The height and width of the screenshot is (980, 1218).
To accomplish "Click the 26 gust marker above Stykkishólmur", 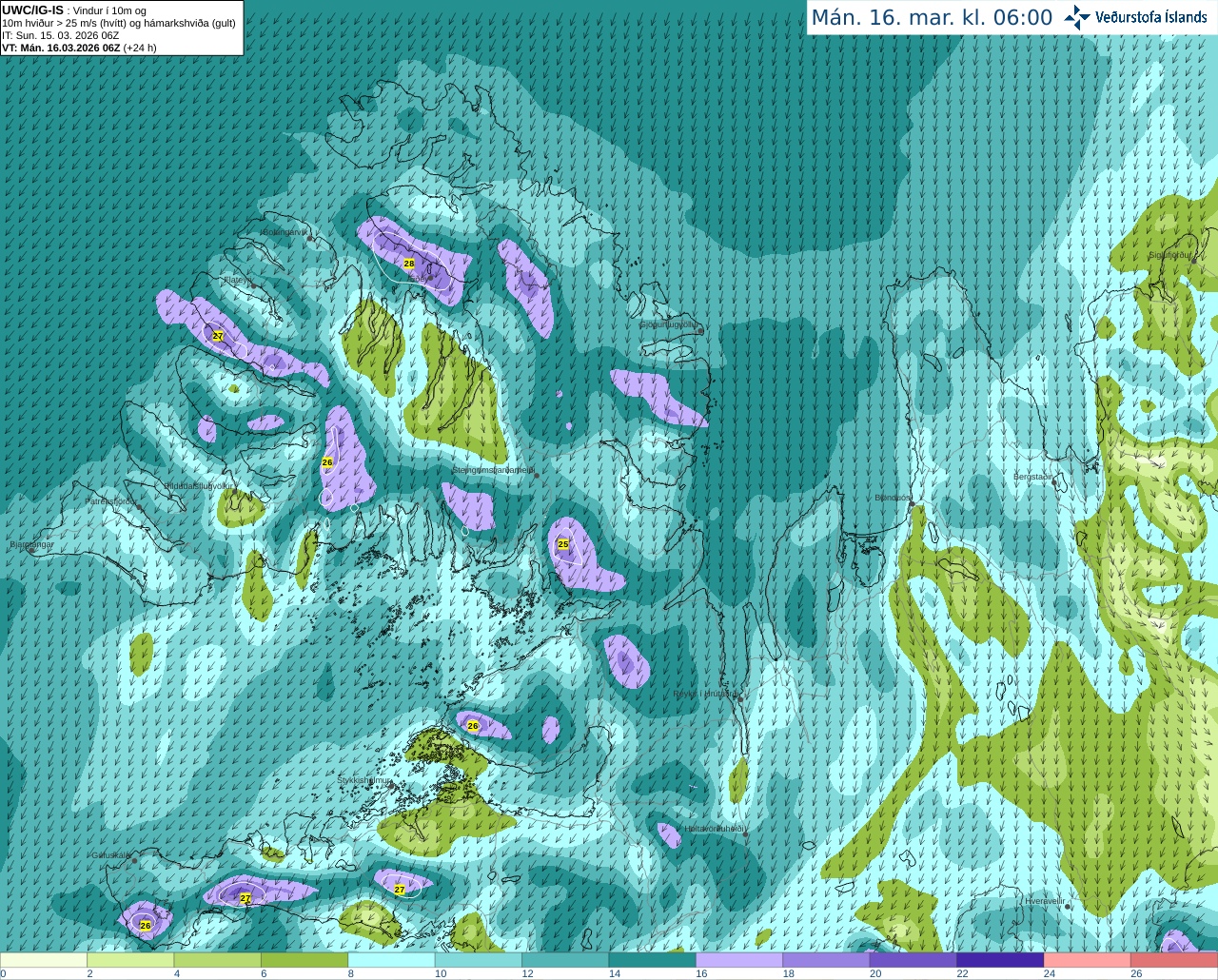I will pyautogui.click(x=473, y=726).
